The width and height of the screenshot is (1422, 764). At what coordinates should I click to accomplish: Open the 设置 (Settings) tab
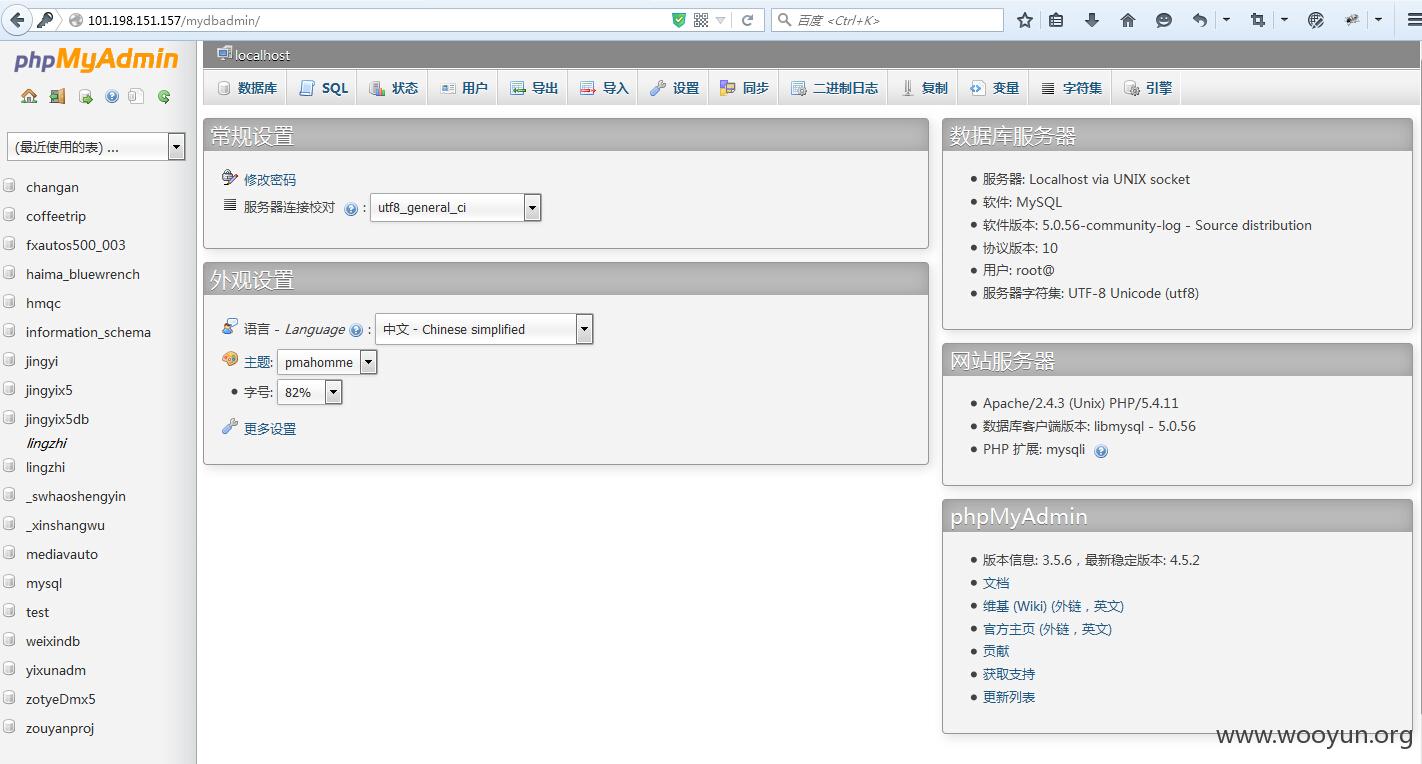674,88
